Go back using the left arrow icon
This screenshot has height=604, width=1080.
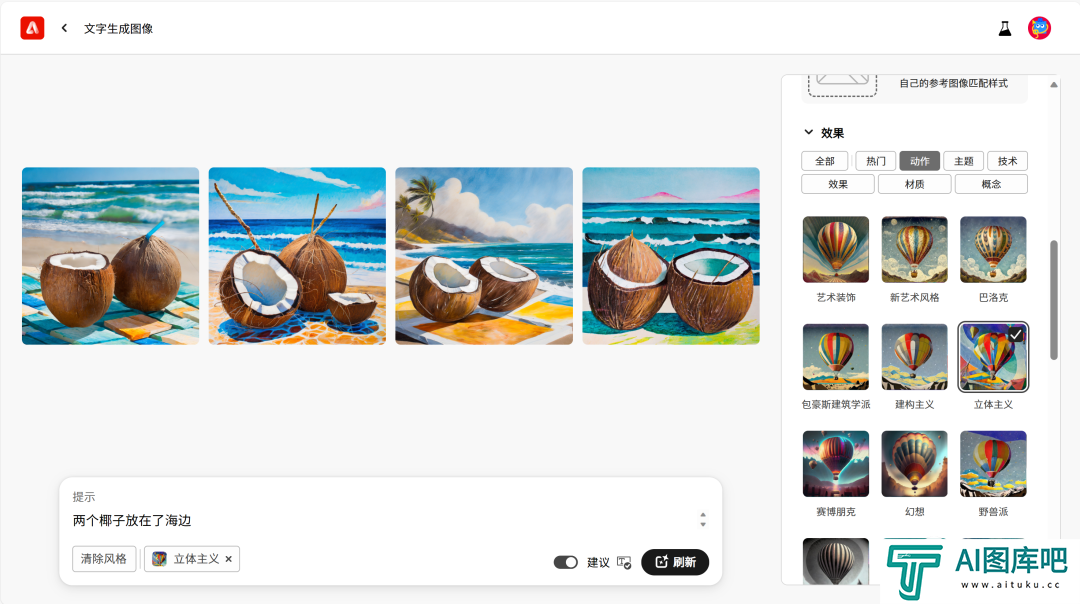[x=64, y=28]
